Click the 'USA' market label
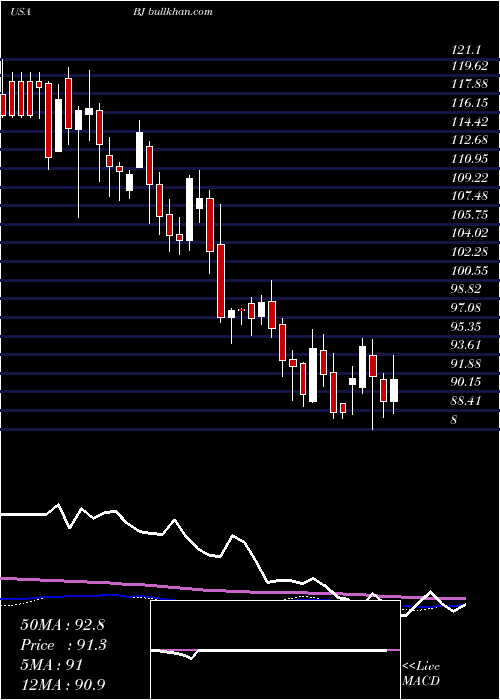 [x=20, y=12]
